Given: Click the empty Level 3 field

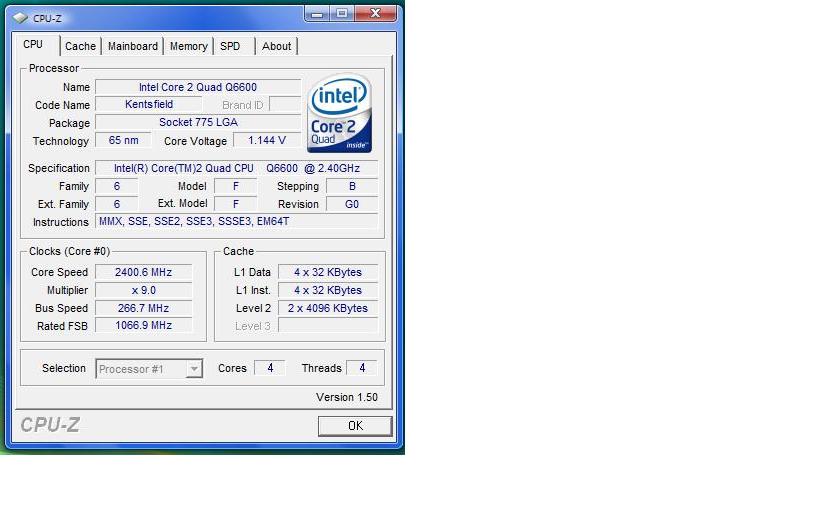Looking at the screenshot, I should (x=328, y=326).
